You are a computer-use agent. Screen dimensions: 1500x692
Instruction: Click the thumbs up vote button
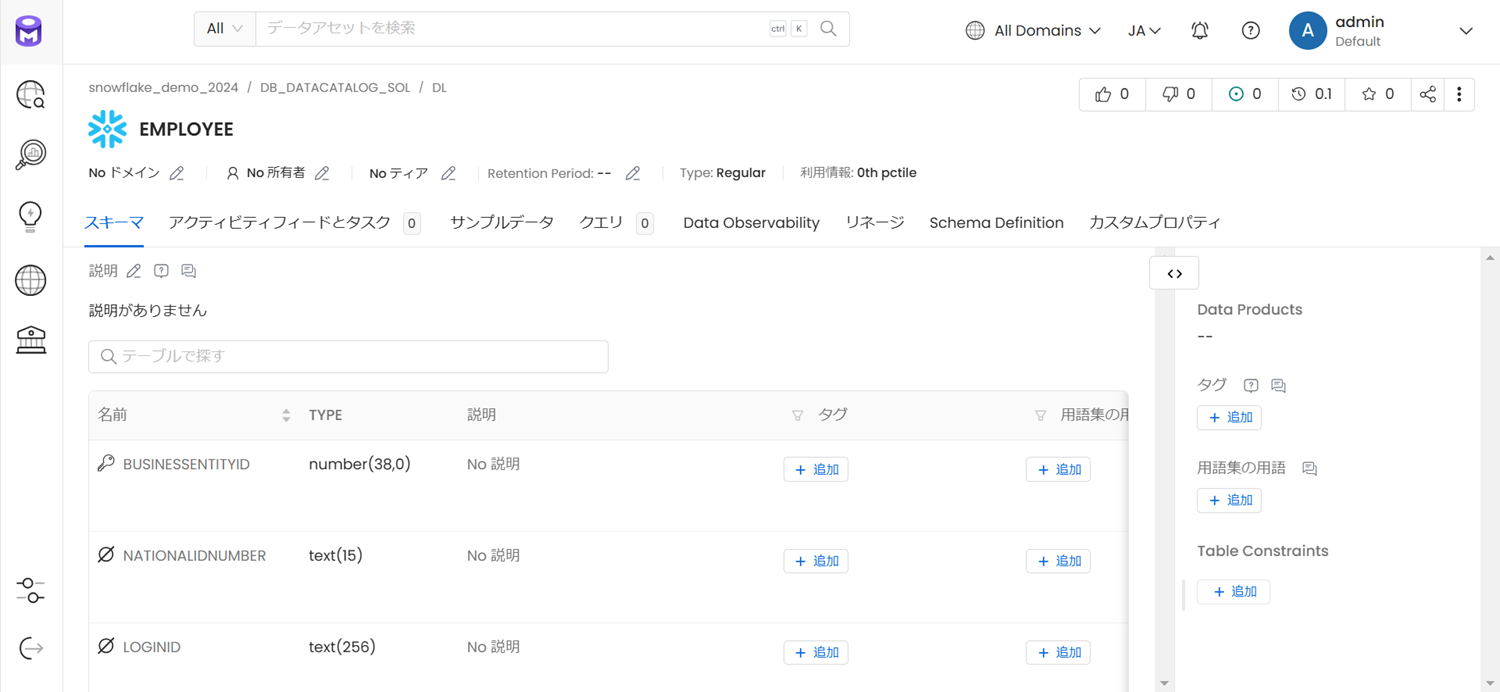[x=1112, y=94]
